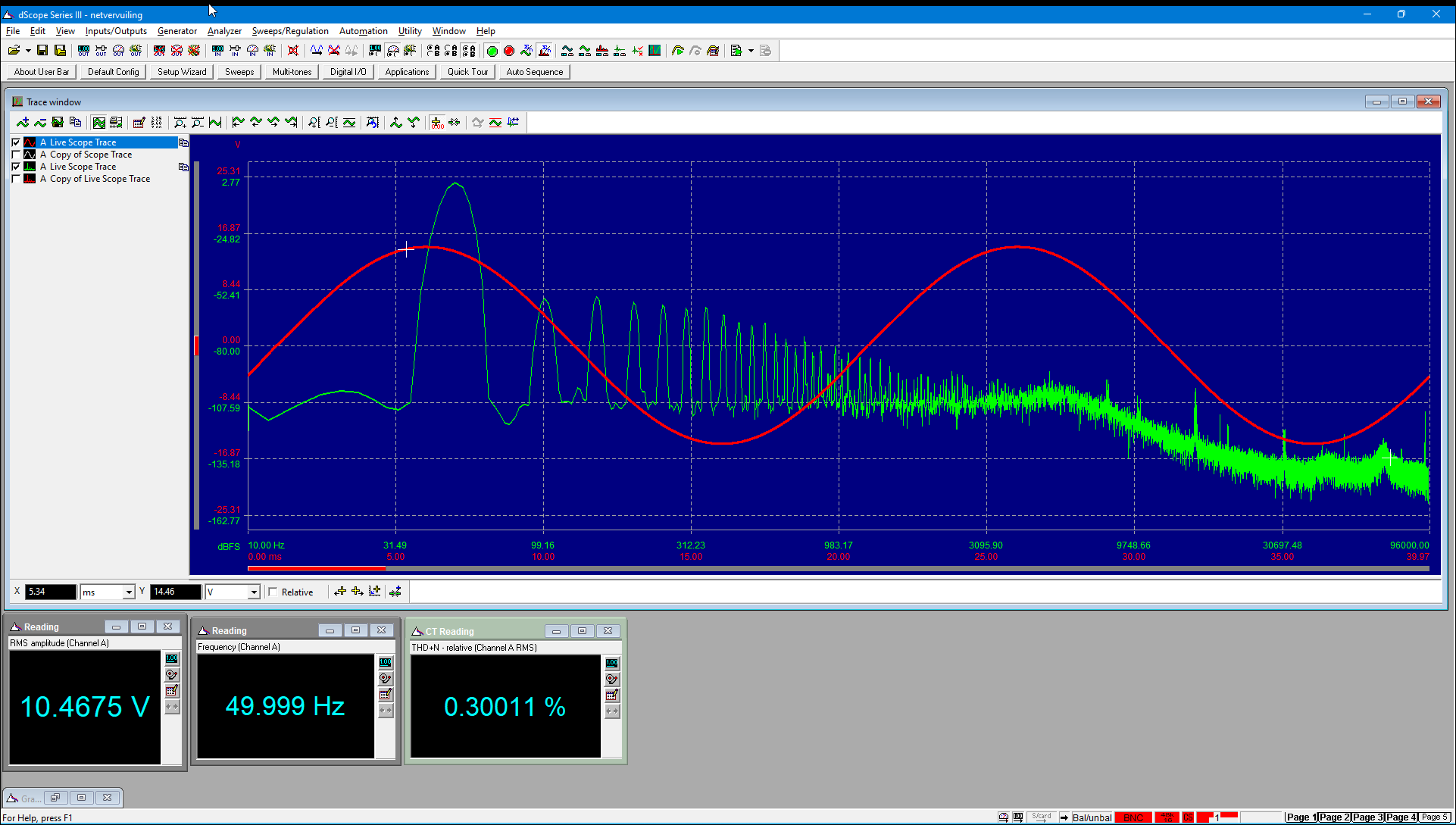
Task: Click the vertical range slider left of graph
Action: pos(197,345)
